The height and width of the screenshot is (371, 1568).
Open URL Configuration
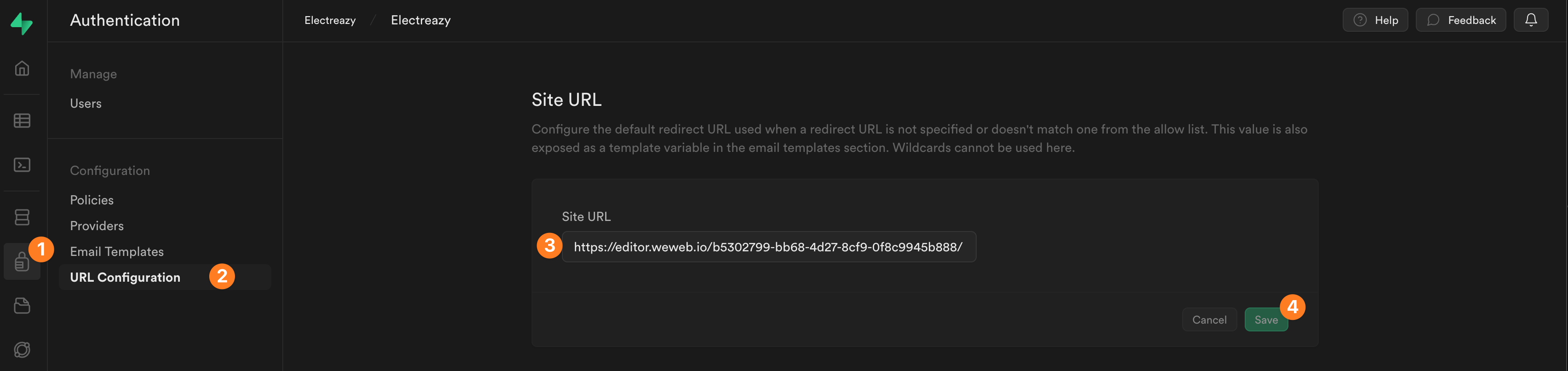(124, 277)
